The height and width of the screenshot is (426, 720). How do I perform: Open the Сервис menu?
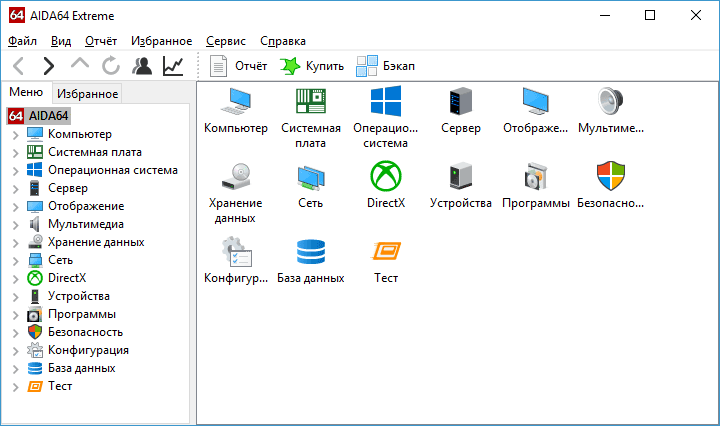[225, 41]
